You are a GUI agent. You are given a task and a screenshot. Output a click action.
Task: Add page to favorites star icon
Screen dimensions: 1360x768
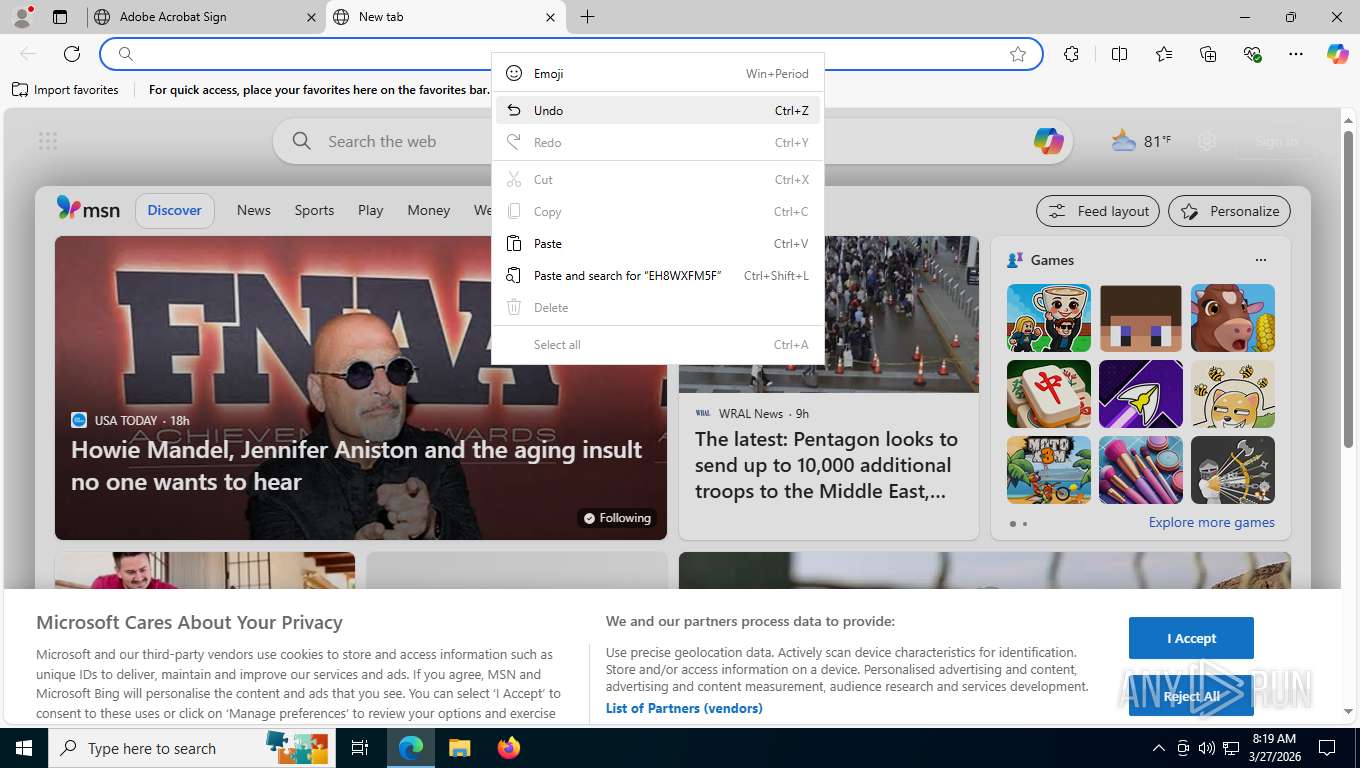pos(1018,54)
